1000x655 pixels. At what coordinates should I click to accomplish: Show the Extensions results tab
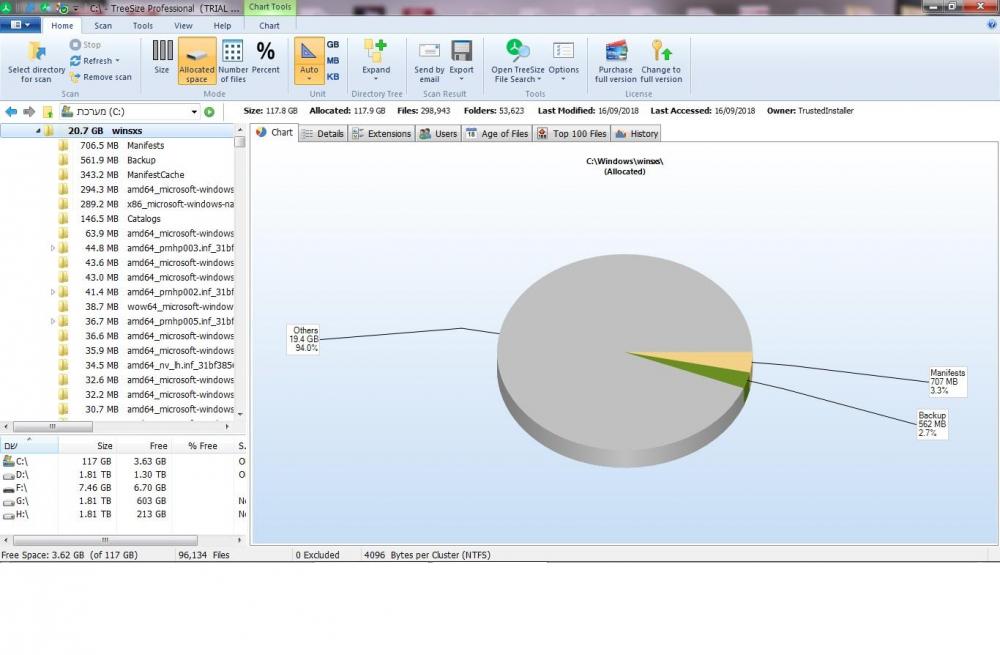[381, 133]
